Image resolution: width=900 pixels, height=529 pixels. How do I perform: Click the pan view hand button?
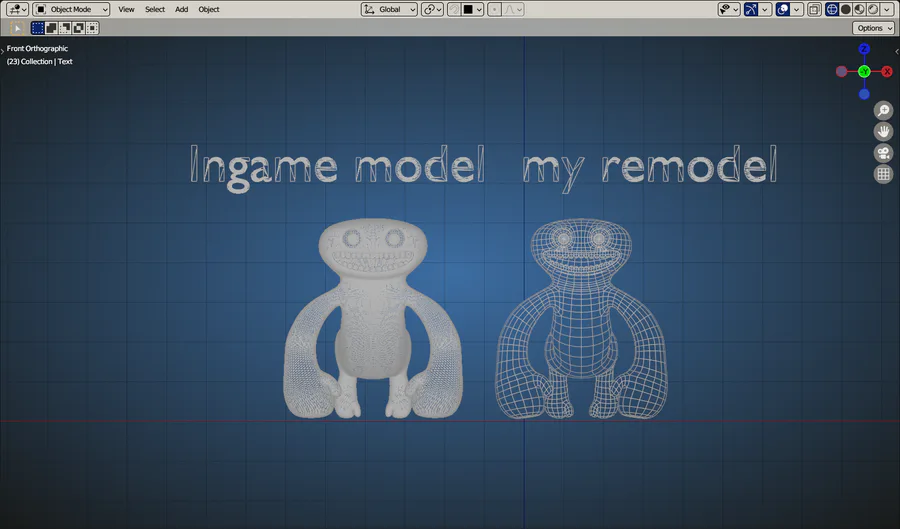coord(883,131)
